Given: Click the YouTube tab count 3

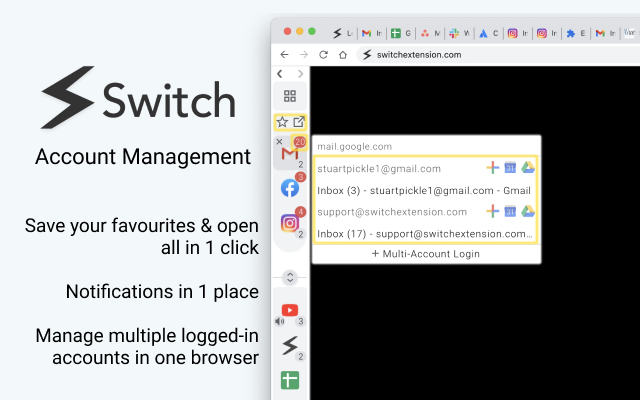Looking at the screenshot, I should [x=300, y=322].
